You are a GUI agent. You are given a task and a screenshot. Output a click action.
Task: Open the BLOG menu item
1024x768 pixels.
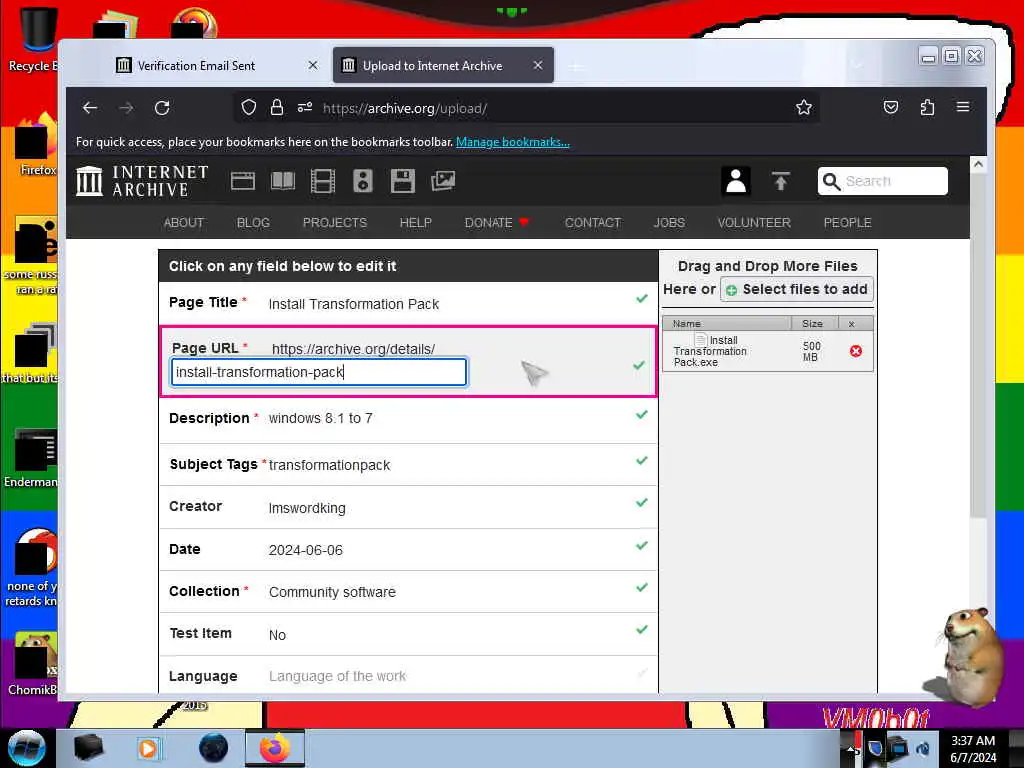tap(253, 223)
